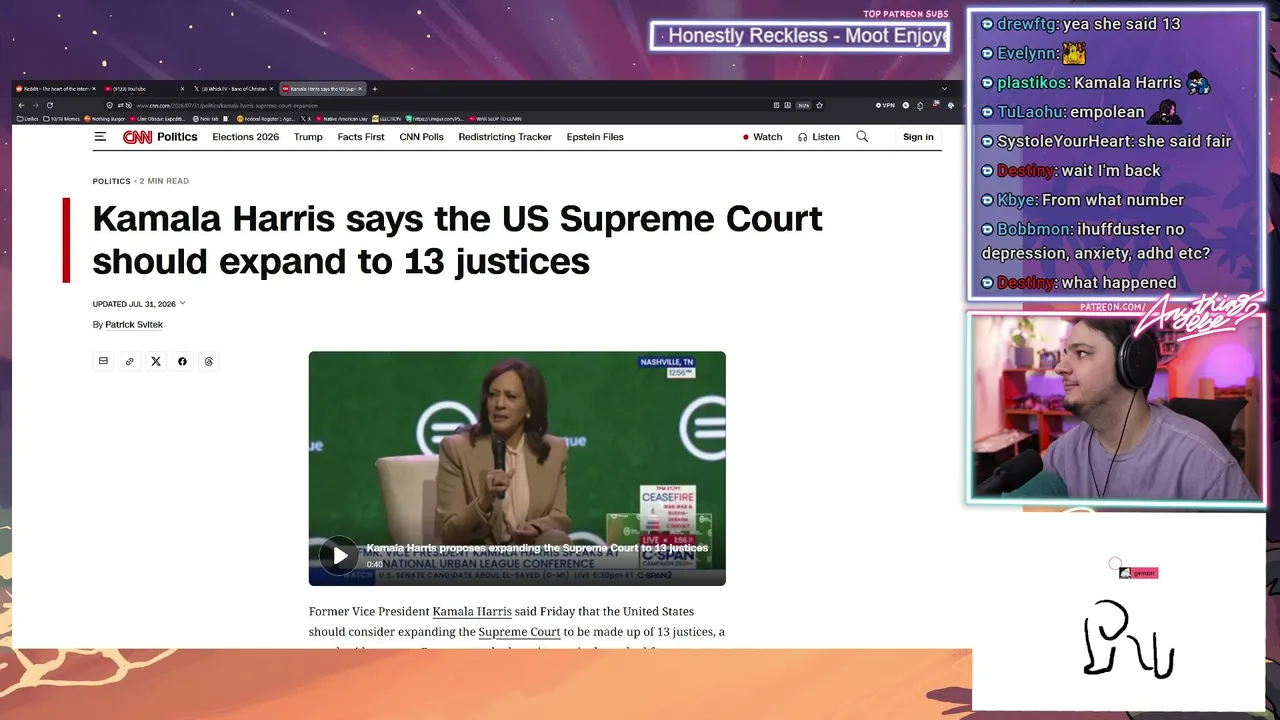Open Epstein Files in CNN nav
This screenshot has width=1280, height=720.
pyautogui.click(x=595, y=137)
